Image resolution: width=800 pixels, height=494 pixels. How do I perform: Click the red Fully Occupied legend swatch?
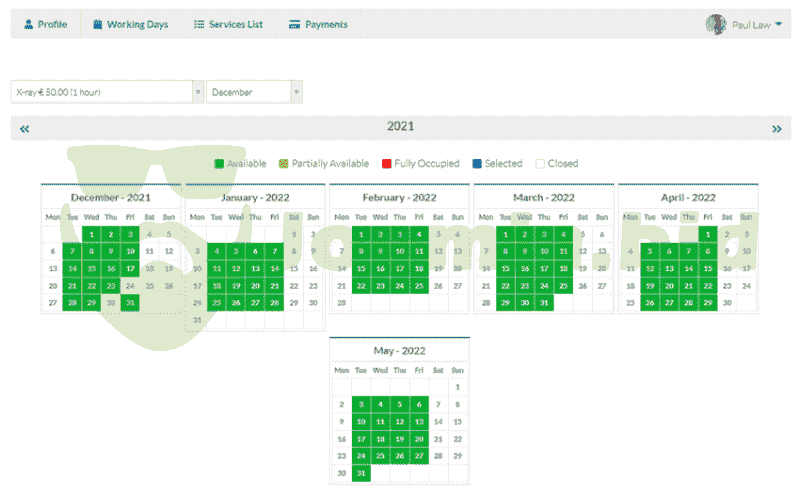[x=387, y=164]
